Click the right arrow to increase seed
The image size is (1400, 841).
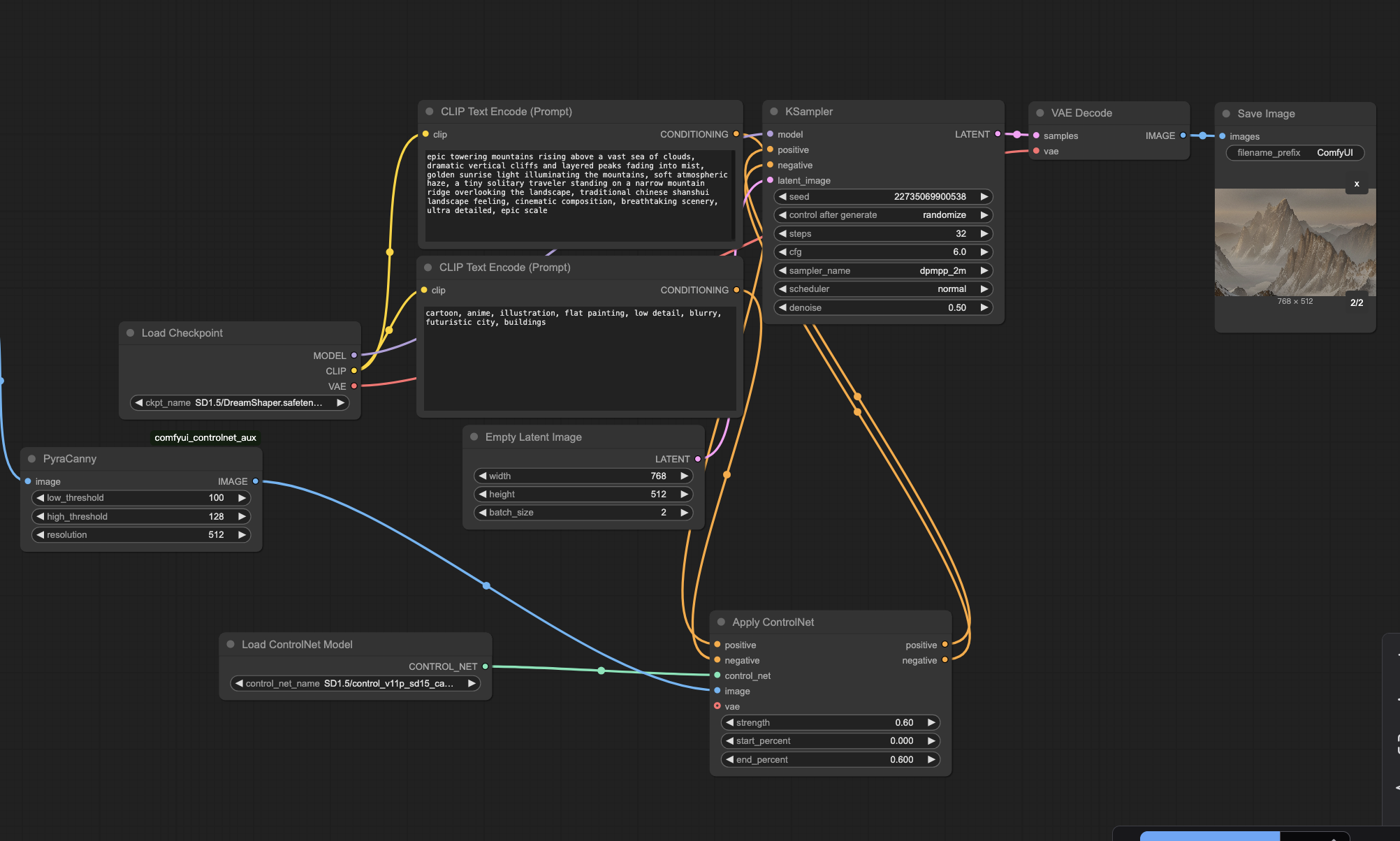984,197
